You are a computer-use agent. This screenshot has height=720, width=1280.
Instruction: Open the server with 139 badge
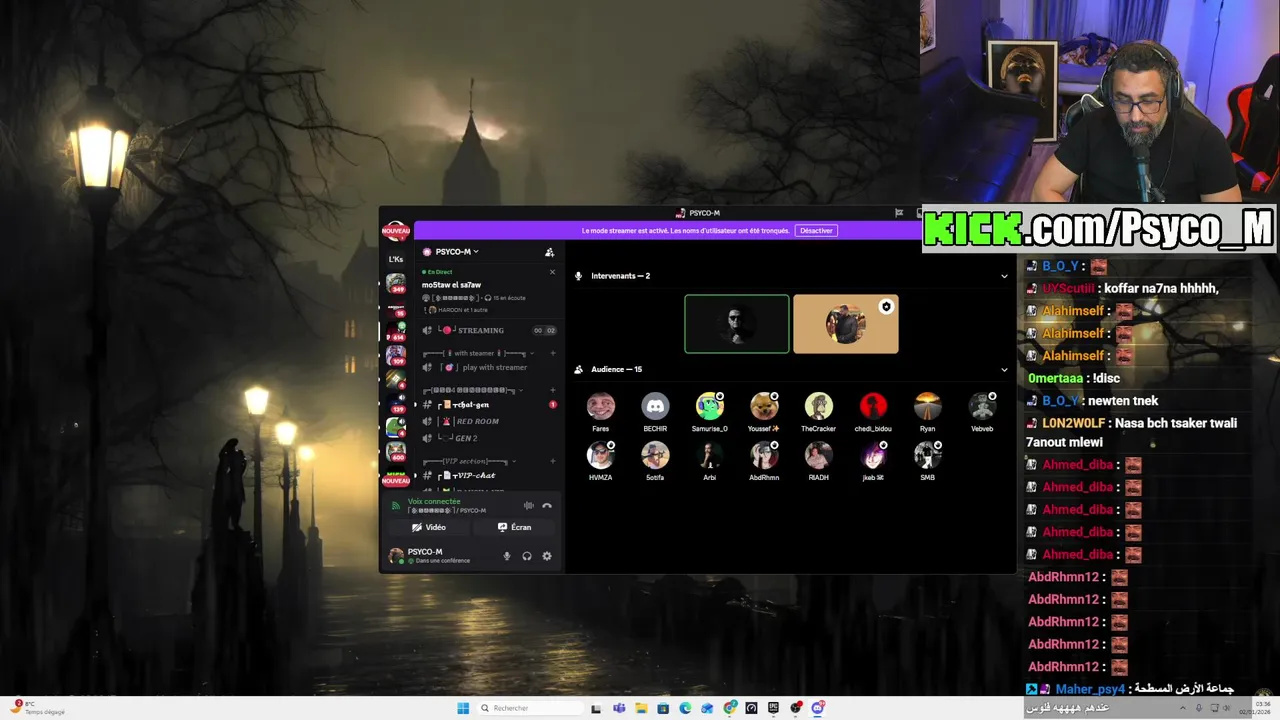[x=396, y=403]
